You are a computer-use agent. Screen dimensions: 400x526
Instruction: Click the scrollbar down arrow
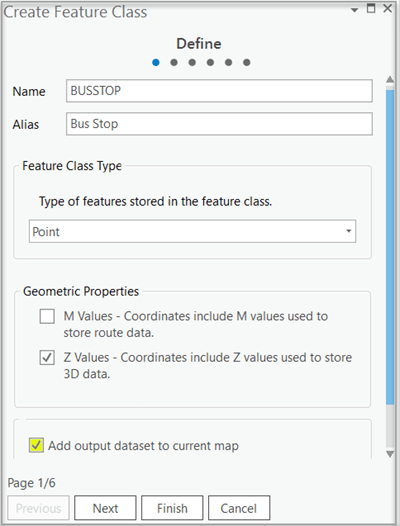(x=390, y=454)
